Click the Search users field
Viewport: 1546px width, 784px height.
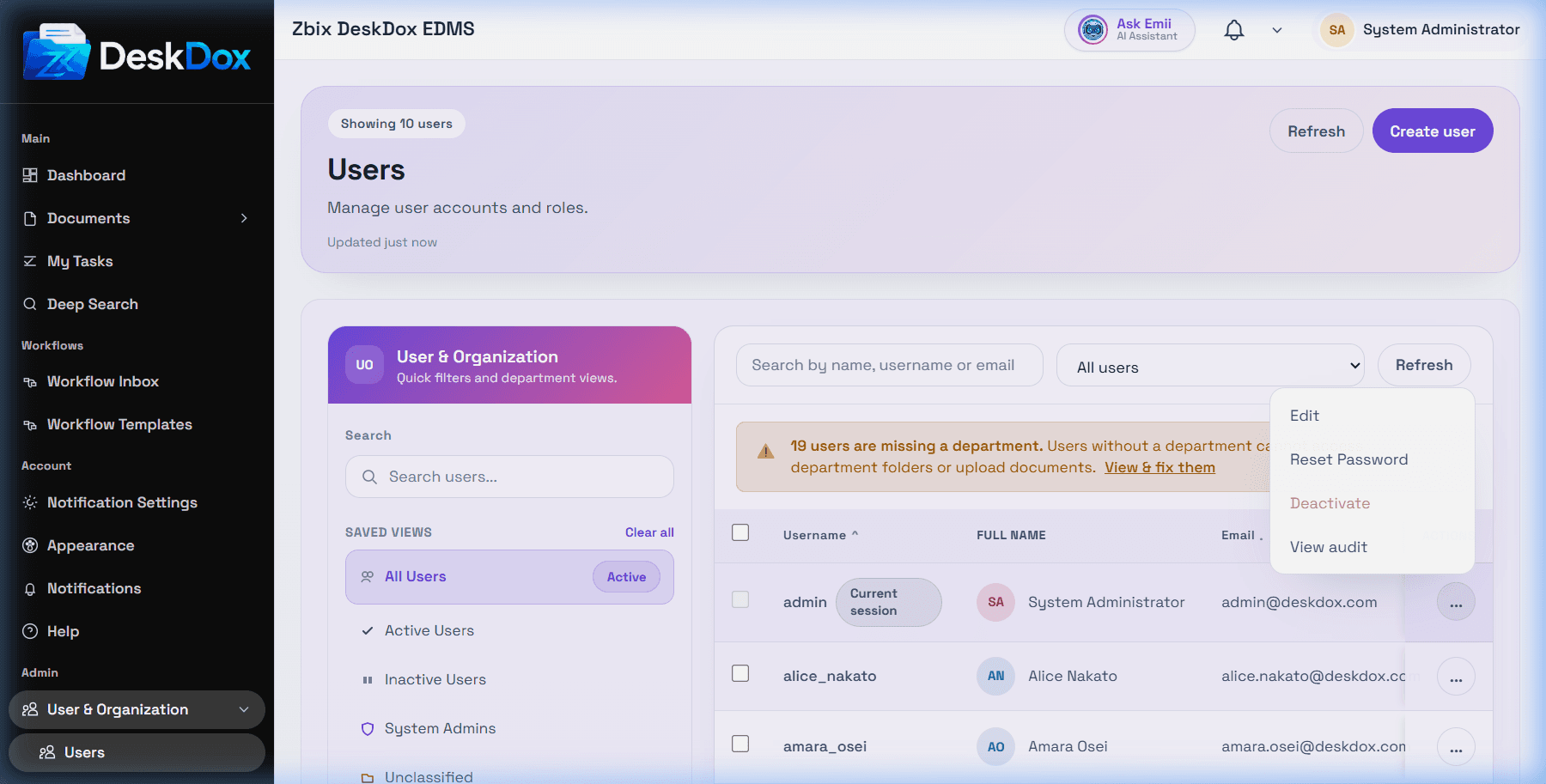(x=509, y=477)
